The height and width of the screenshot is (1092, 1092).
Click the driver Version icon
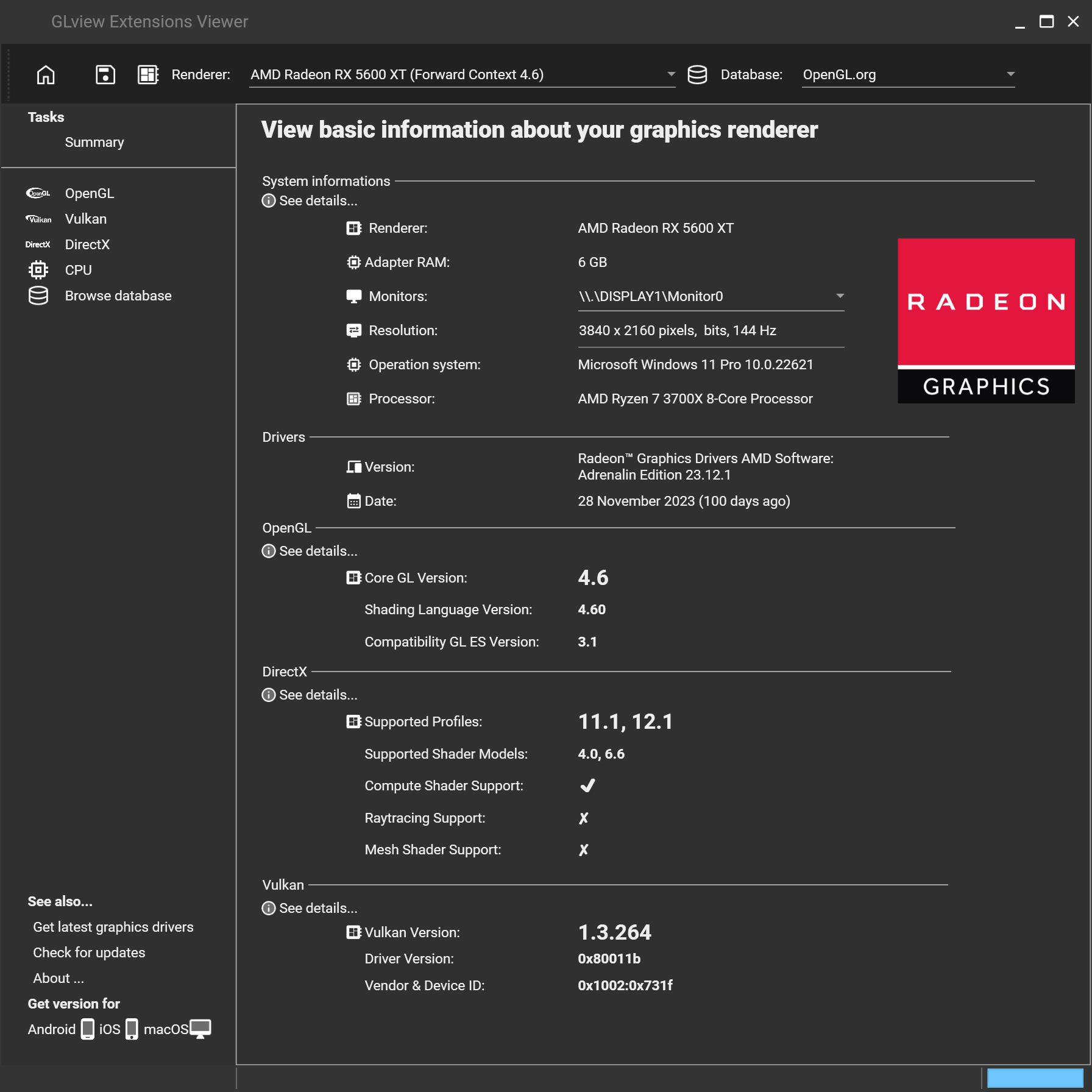pyautogui.click(x=353, y=467)
